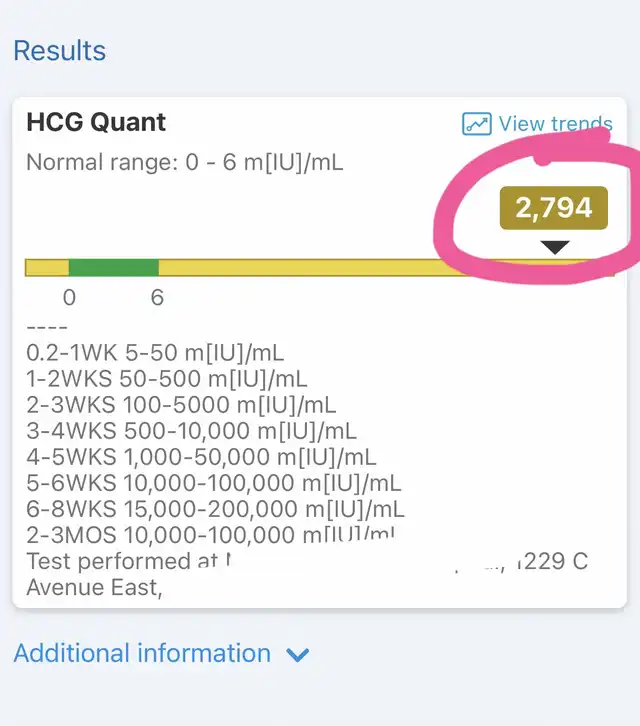The height and width of the screenshot is (726, 640).
Task: Click the 2-3WKS 100-5000 reference line
Action: pos(181,405)
